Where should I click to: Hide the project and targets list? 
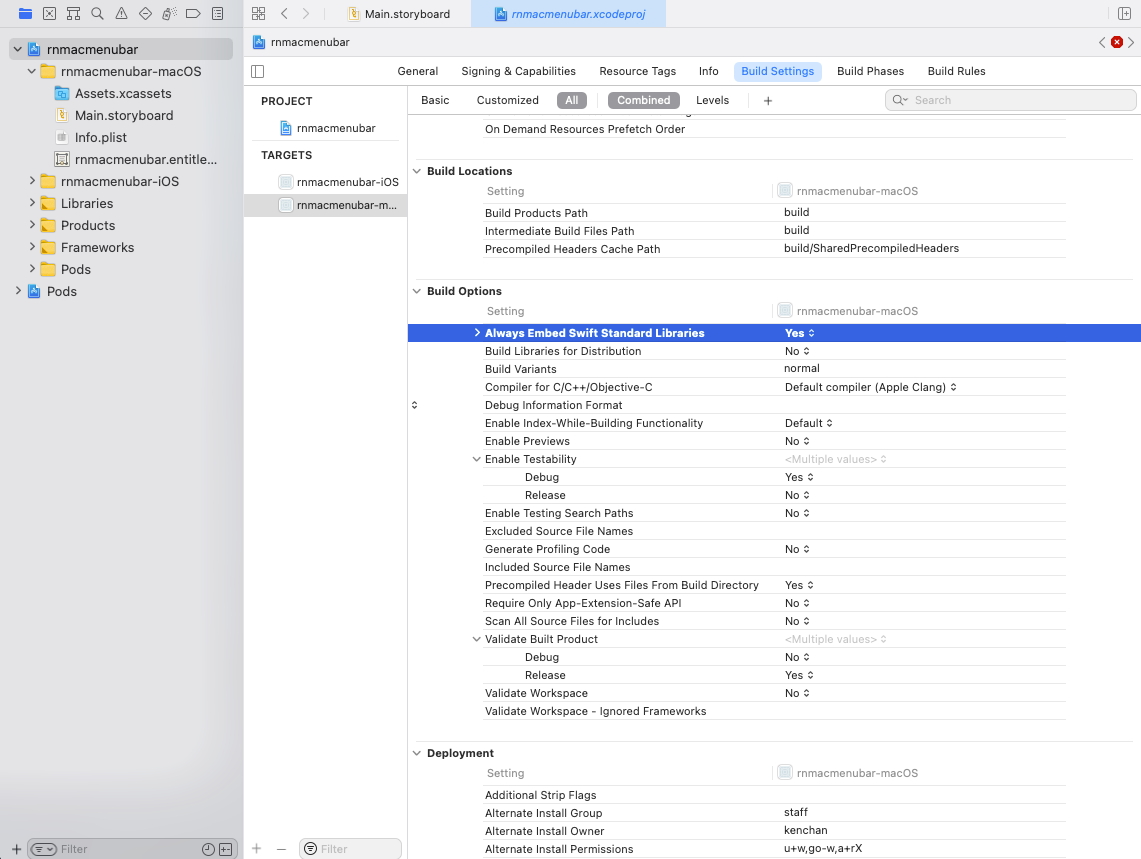coord(258,71)
